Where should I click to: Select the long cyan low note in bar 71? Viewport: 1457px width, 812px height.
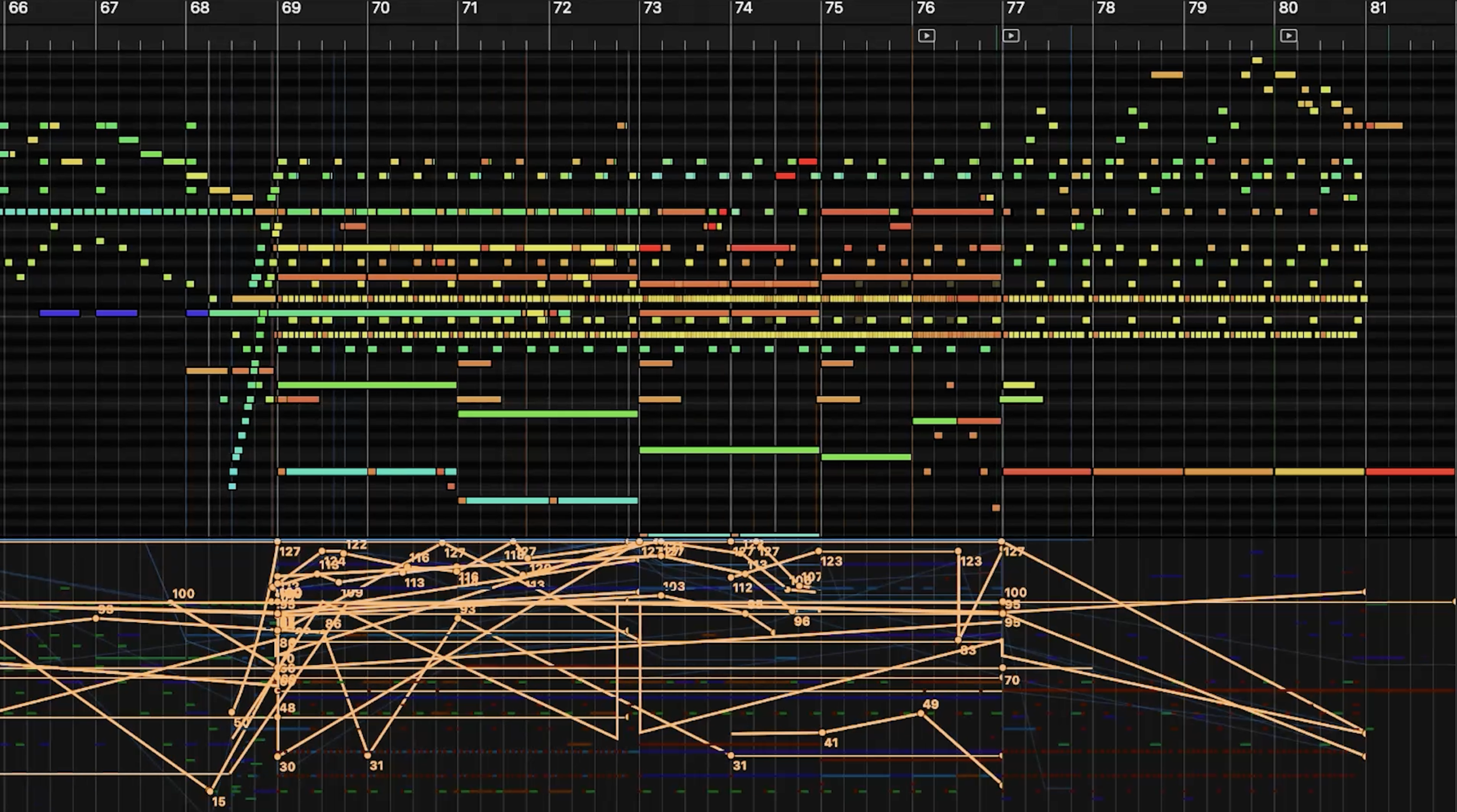[507, 500]
